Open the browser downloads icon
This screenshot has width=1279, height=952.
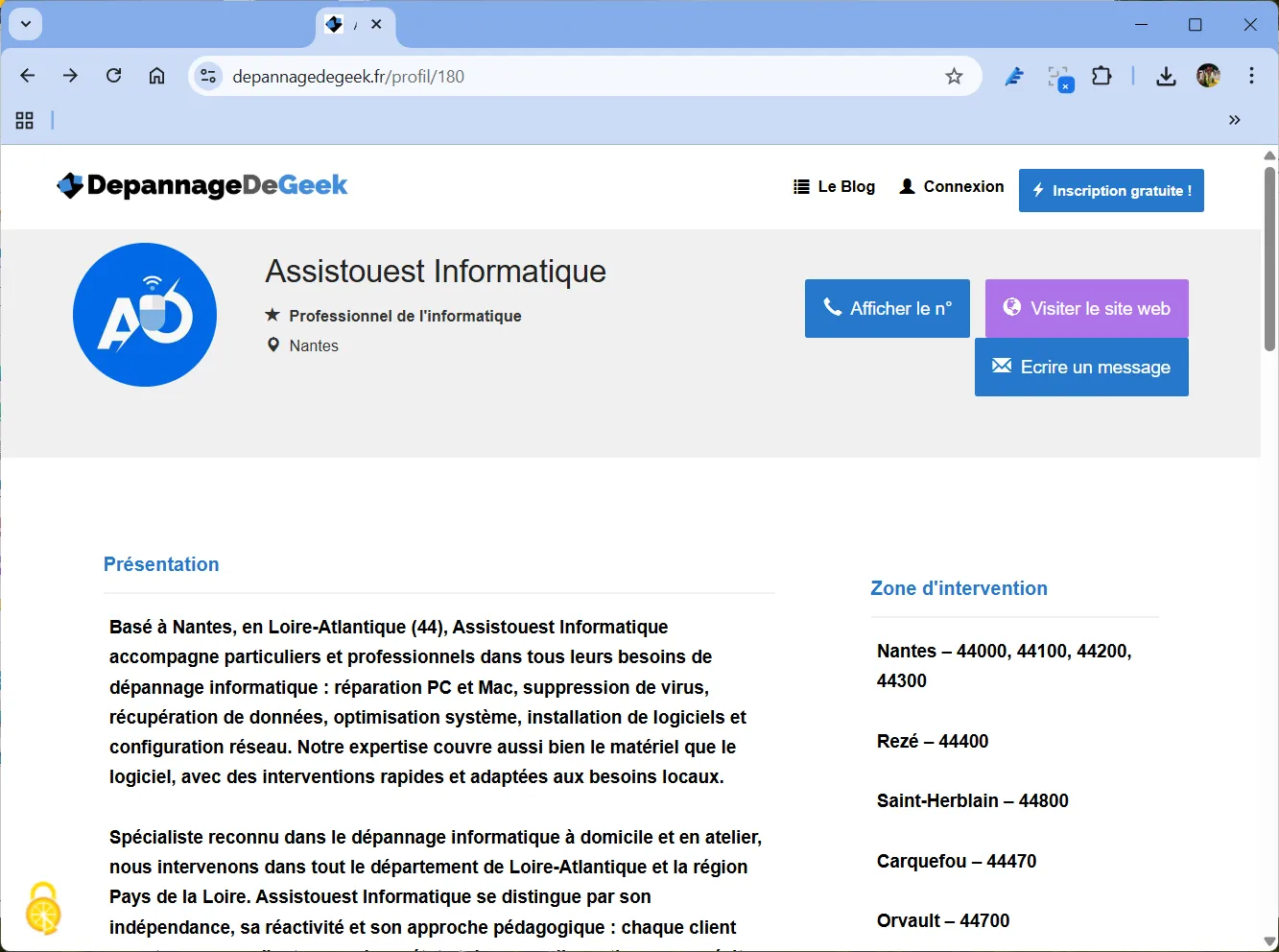pos(1166,77)
